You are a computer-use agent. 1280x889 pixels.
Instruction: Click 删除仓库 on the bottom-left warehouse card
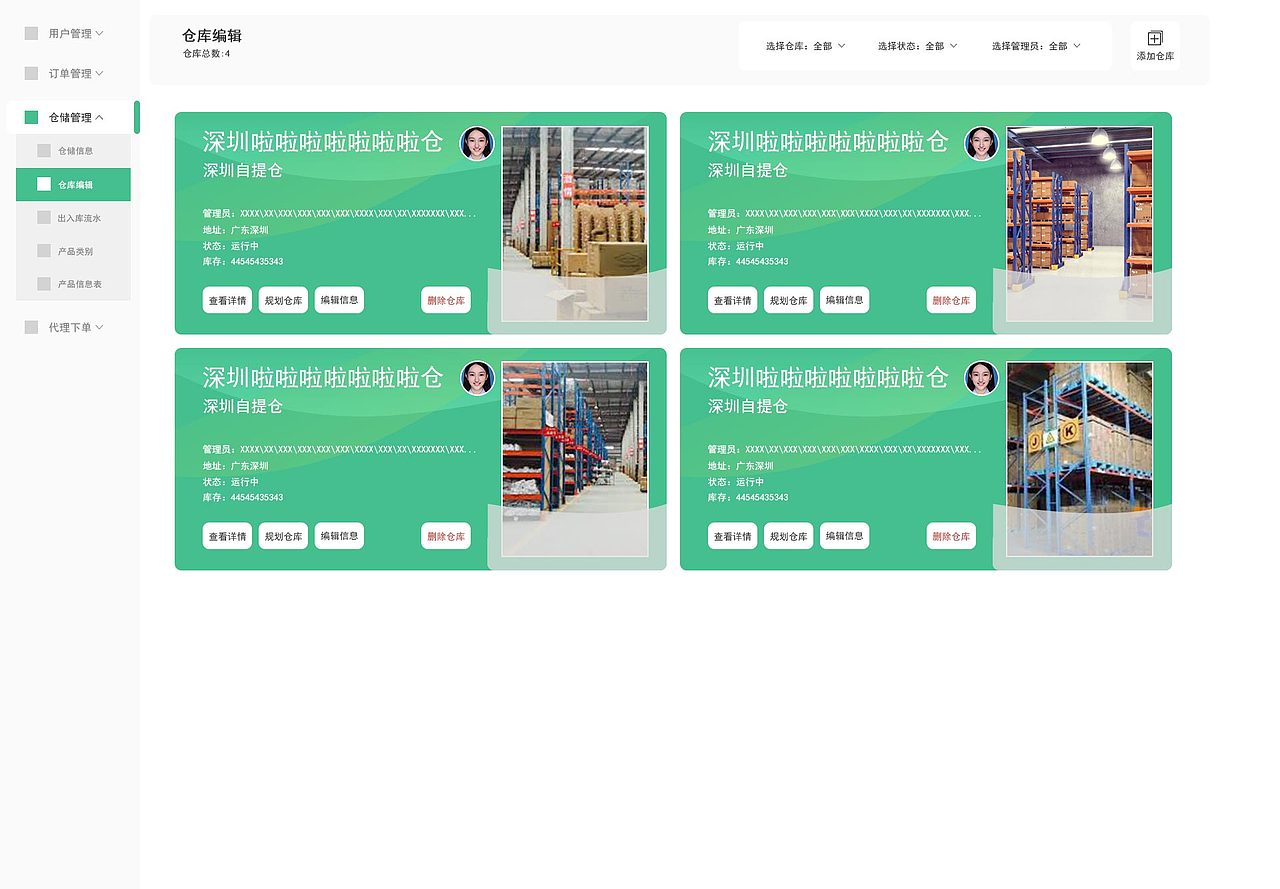click(446, 536)
